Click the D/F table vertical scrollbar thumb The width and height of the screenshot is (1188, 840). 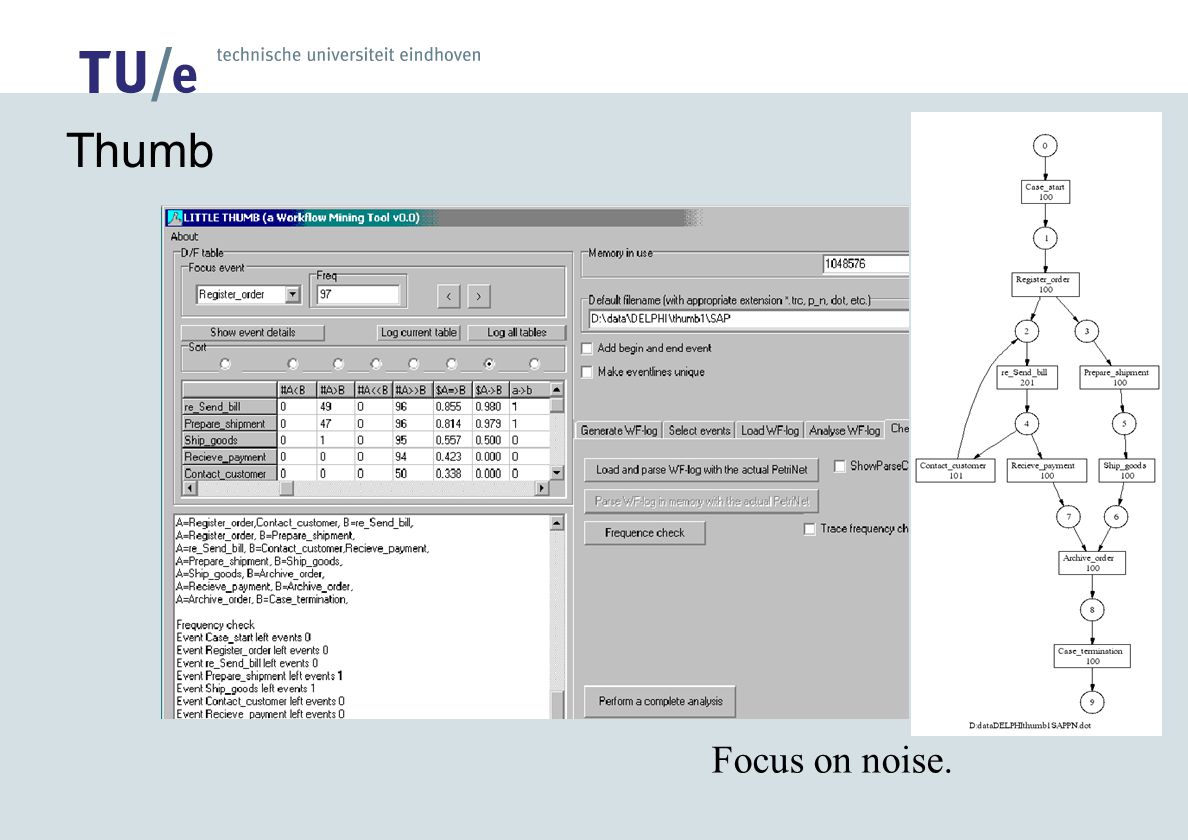click(557, 404)
